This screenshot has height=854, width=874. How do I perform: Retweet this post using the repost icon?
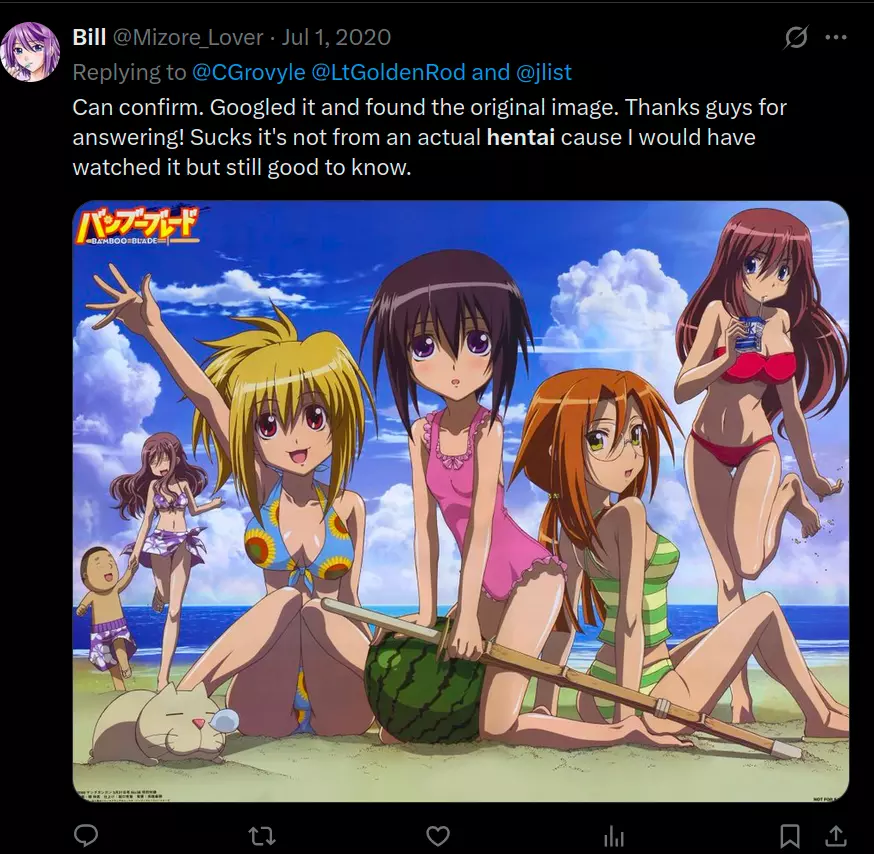tap(261, 836)
